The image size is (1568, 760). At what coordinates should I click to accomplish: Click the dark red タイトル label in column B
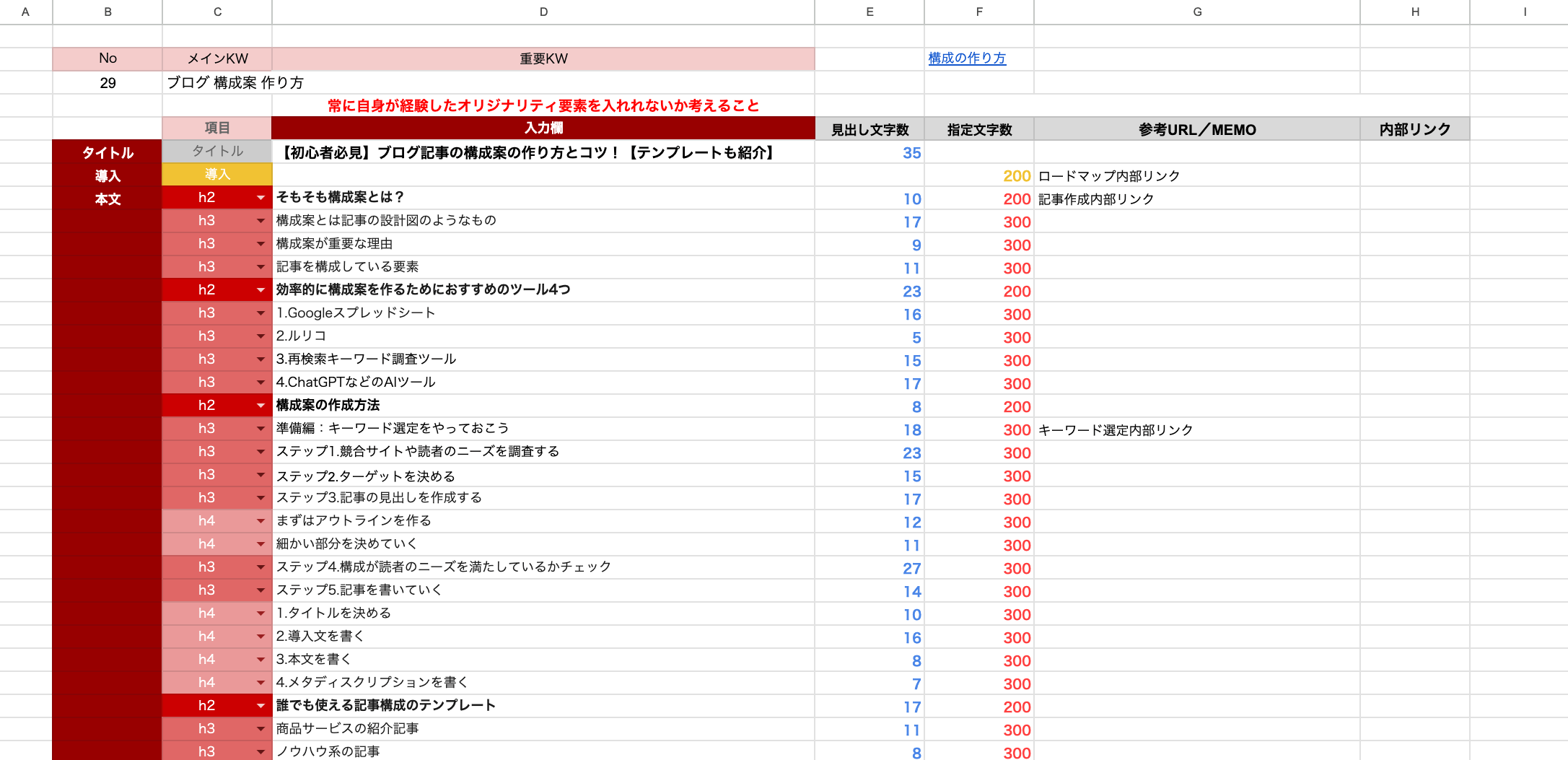pyautogui.click(x=108, y=152)
